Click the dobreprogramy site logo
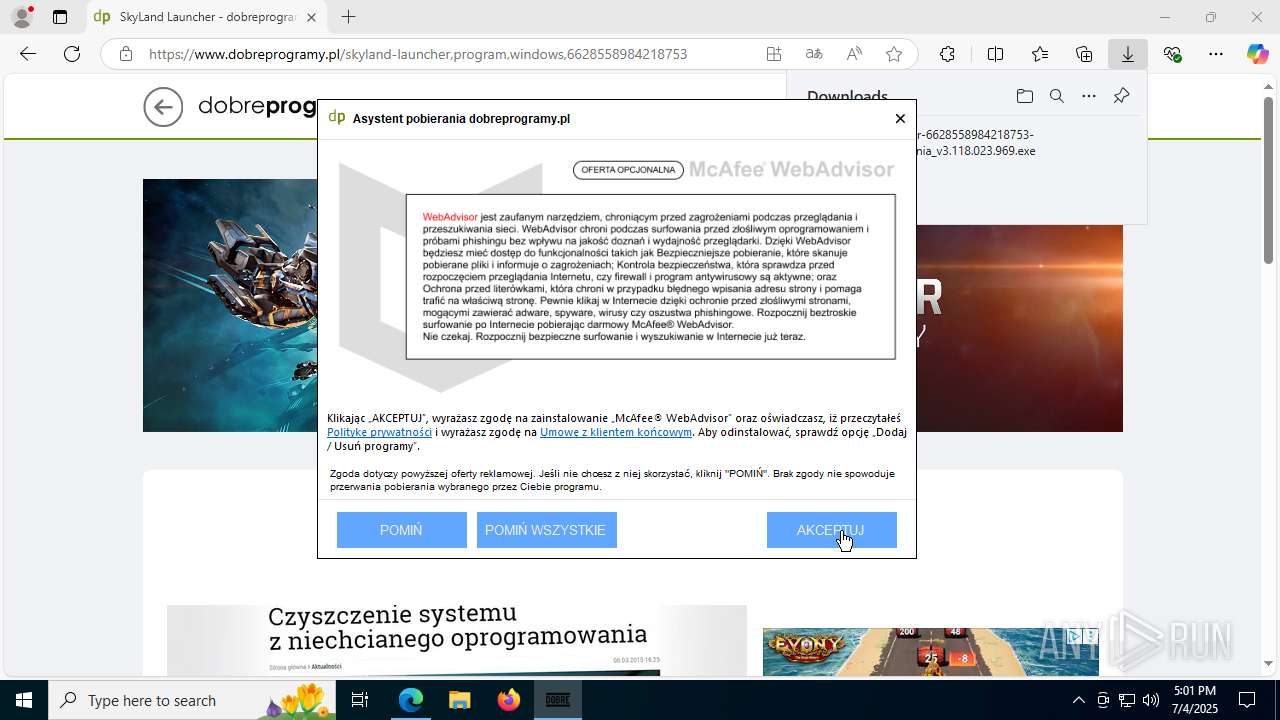1280x720 pixels. (257, 106)
